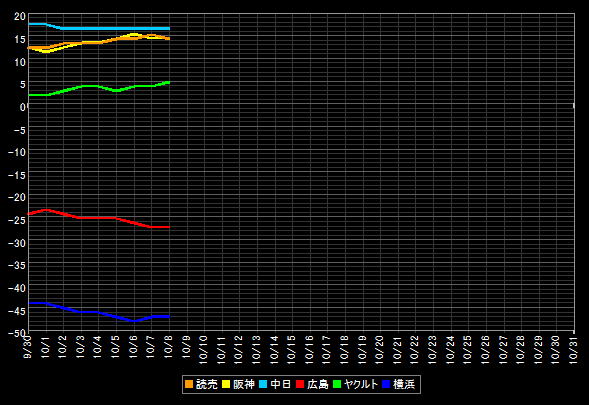Click the 15 value on the Y axis
The width and height of the screenshot is (589, 405).
(20, 39)
